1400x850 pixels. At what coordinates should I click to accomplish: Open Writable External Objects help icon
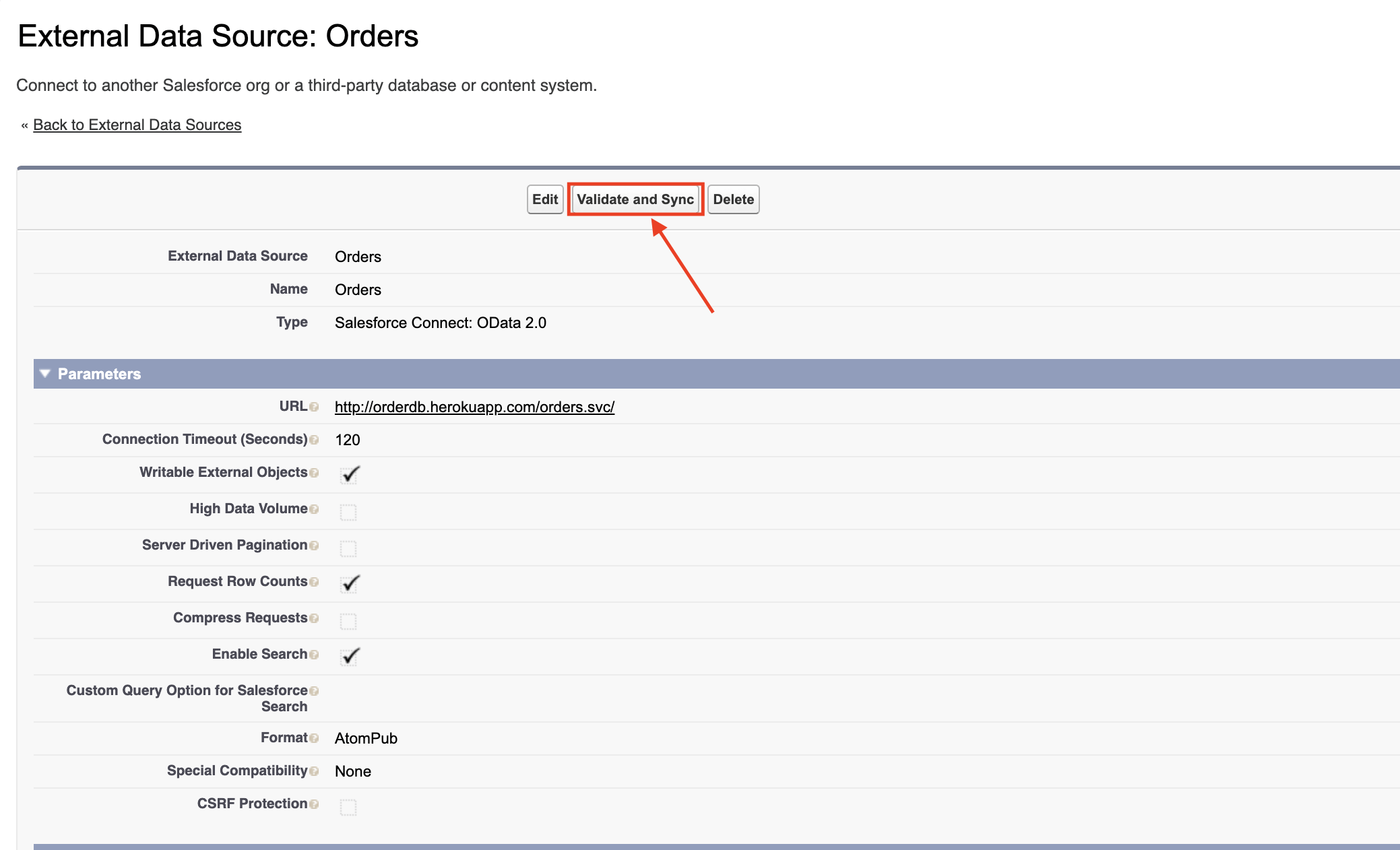tap(314, 473)
